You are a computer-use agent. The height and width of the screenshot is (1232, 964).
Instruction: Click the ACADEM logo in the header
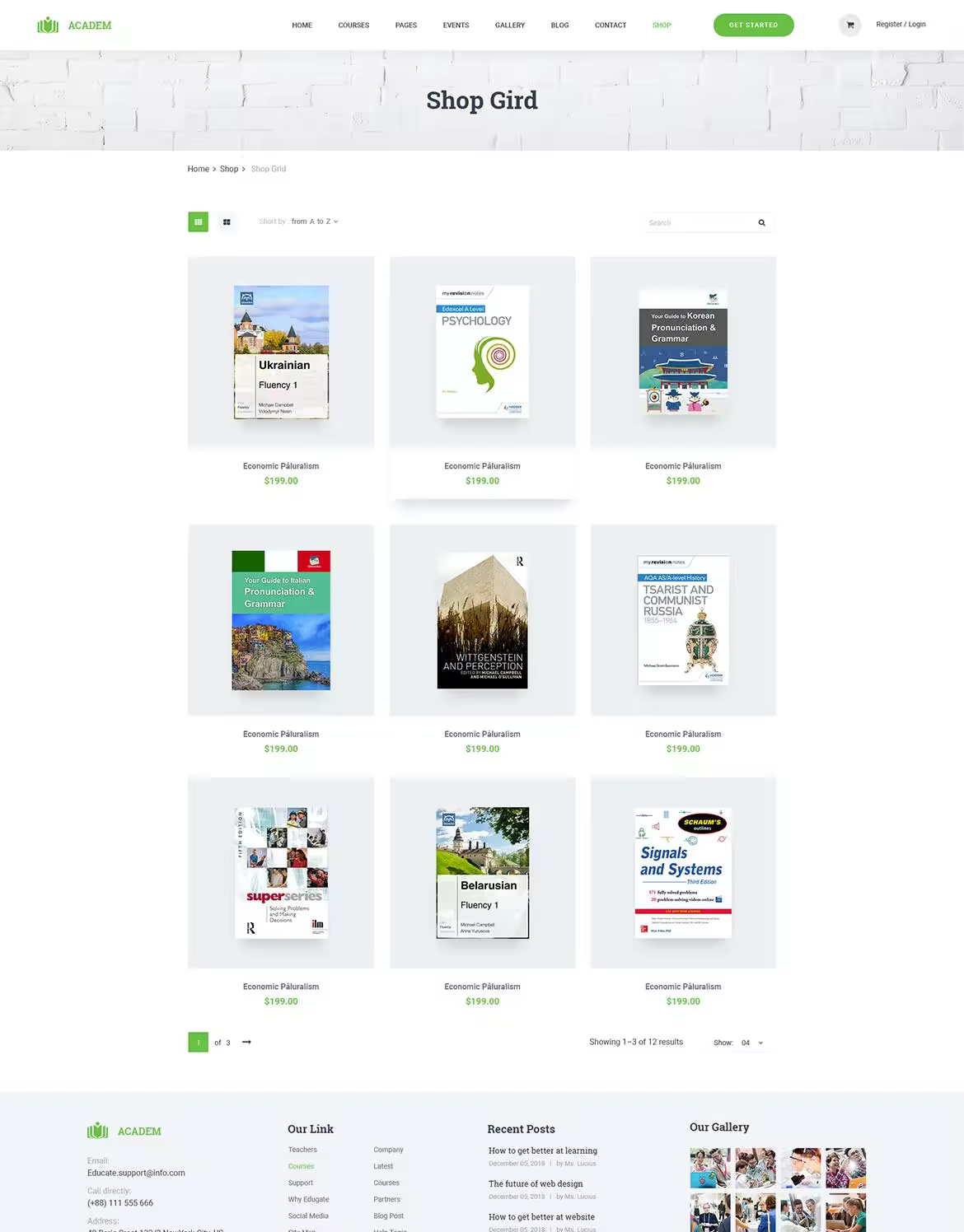point(74,26)
